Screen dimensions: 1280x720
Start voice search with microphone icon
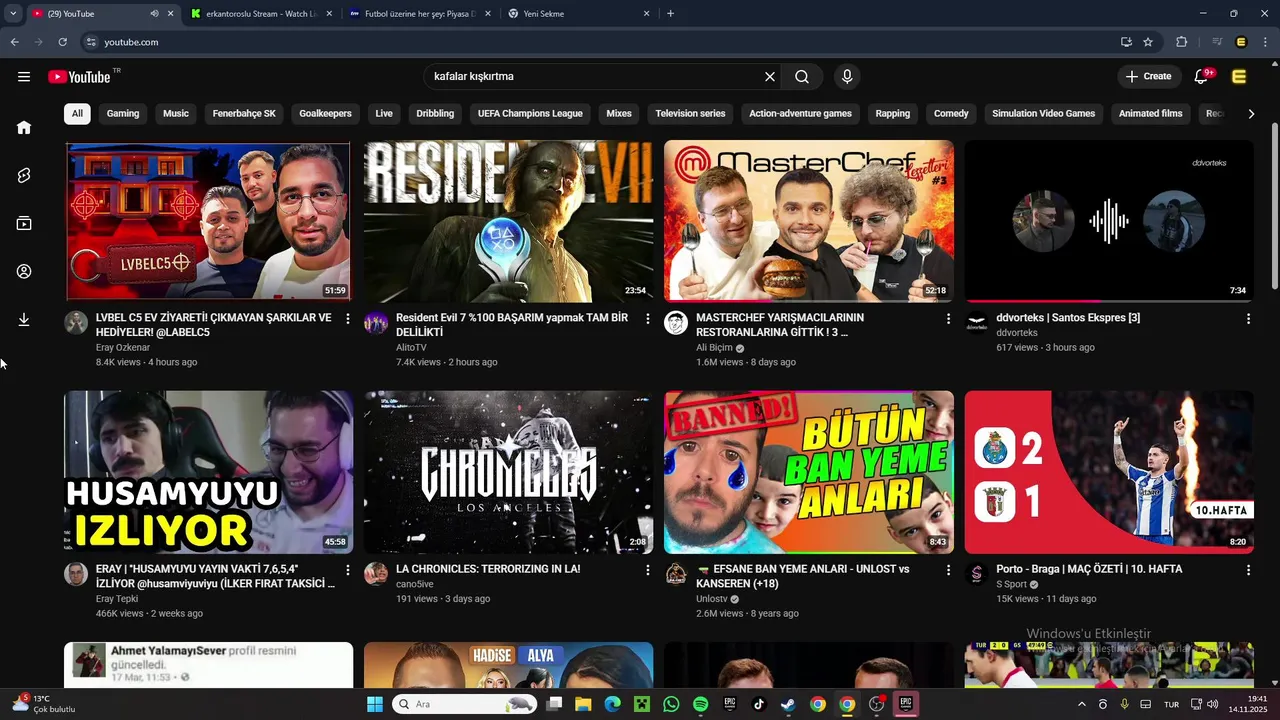pyautogui.click(x=847, y=77)
